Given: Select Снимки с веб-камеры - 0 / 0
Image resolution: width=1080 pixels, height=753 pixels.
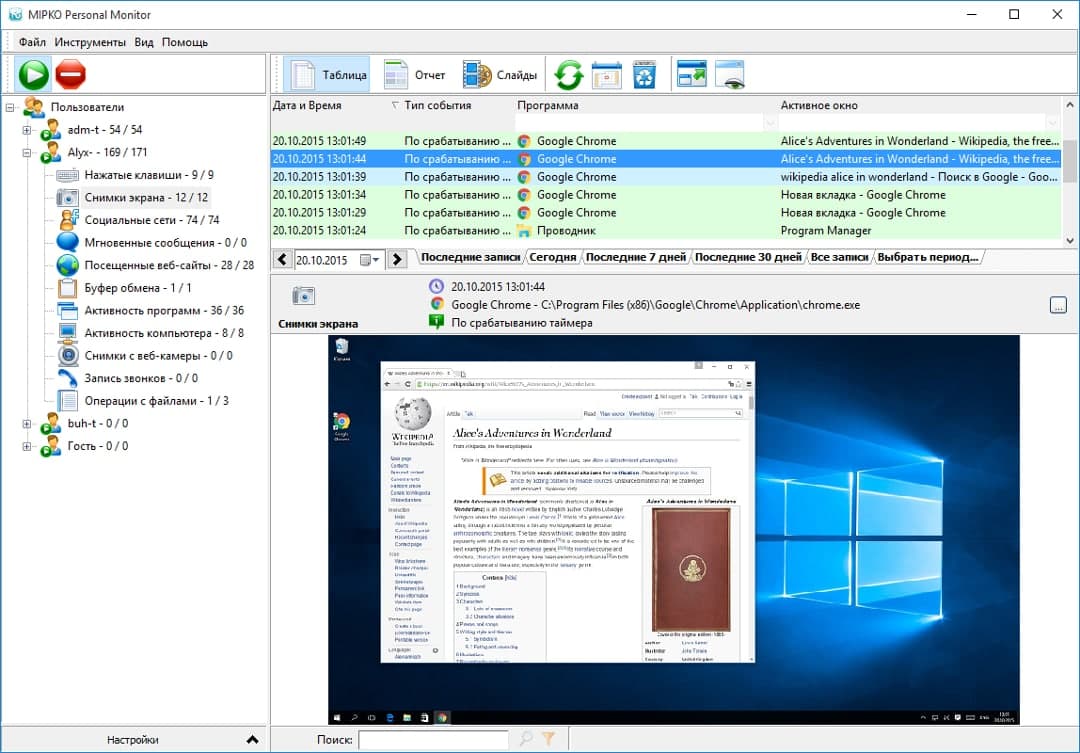Looking at the screenshot, I should pos(158,356).
